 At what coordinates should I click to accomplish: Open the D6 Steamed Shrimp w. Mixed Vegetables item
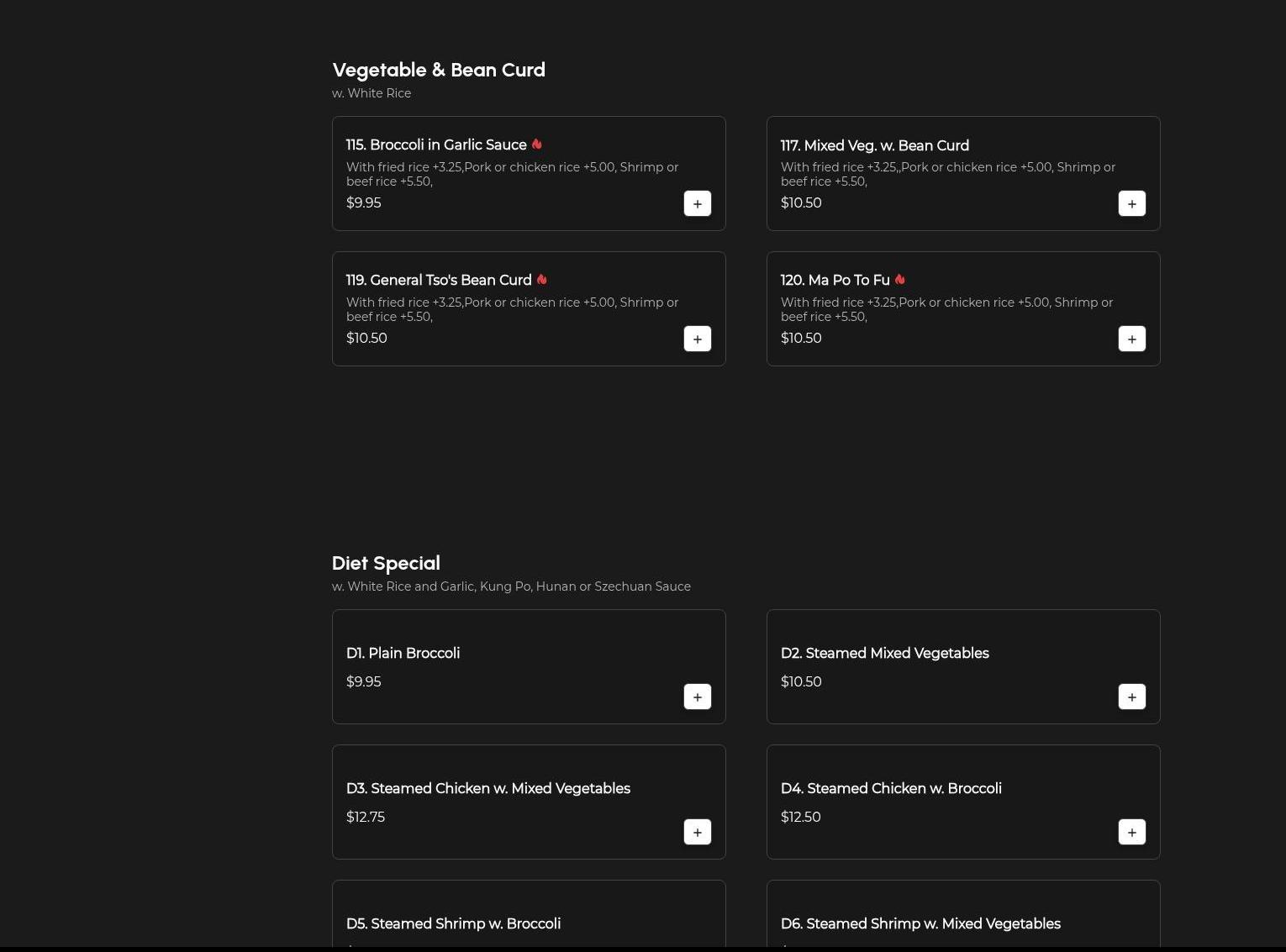920,923
